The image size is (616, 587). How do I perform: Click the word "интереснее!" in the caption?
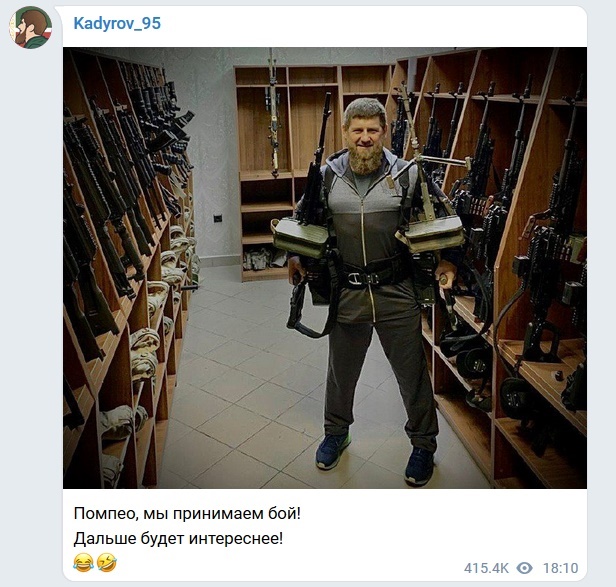click(236, 538)
